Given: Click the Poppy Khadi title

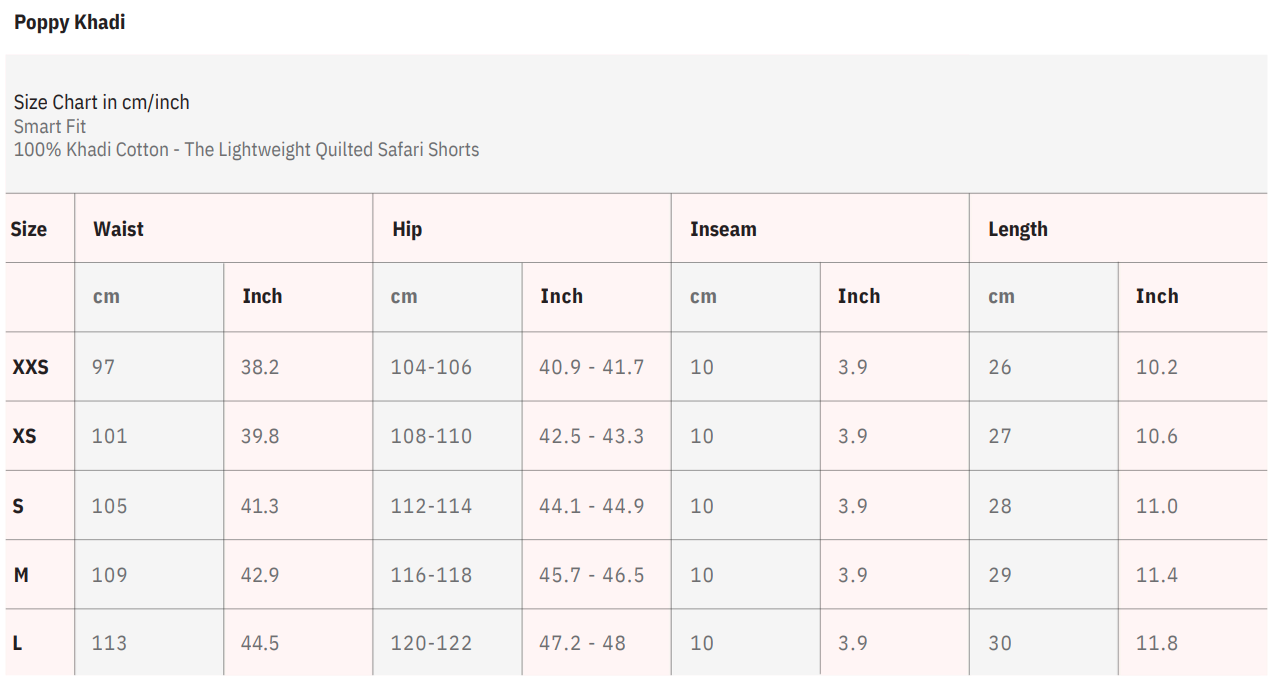Looking at the screenshot, I should 69,22.
